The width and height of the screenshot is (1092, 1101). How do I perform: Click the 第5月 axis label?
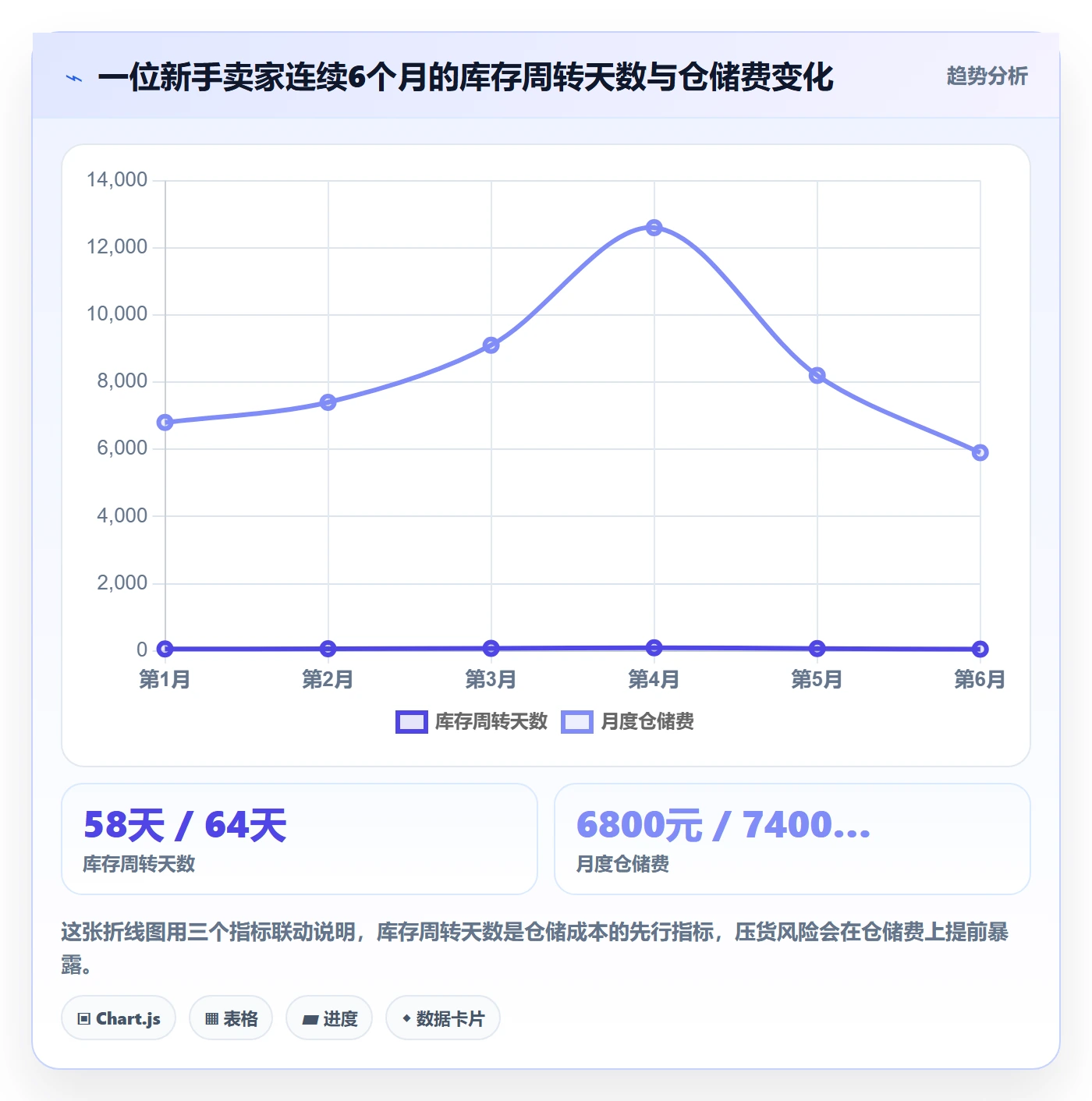click(x=817, y=679)
